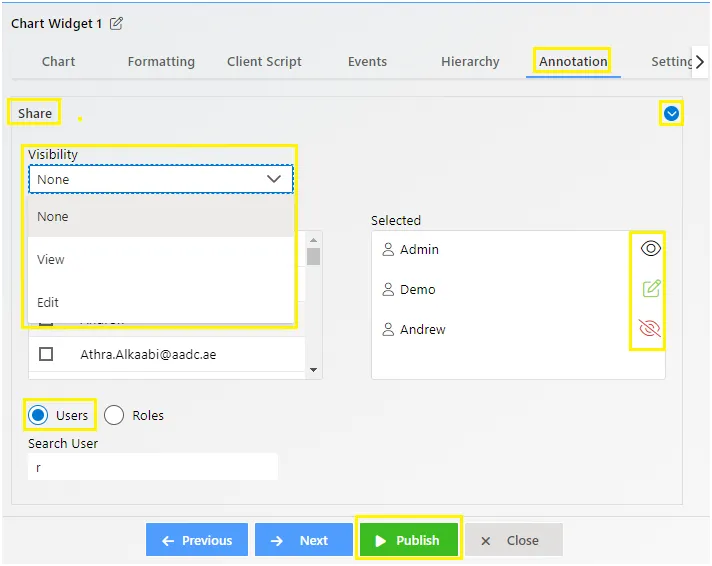Click the red hidden-eye icon for Andrew
Screen dimensions: 712x566
[x=650, y=328]
